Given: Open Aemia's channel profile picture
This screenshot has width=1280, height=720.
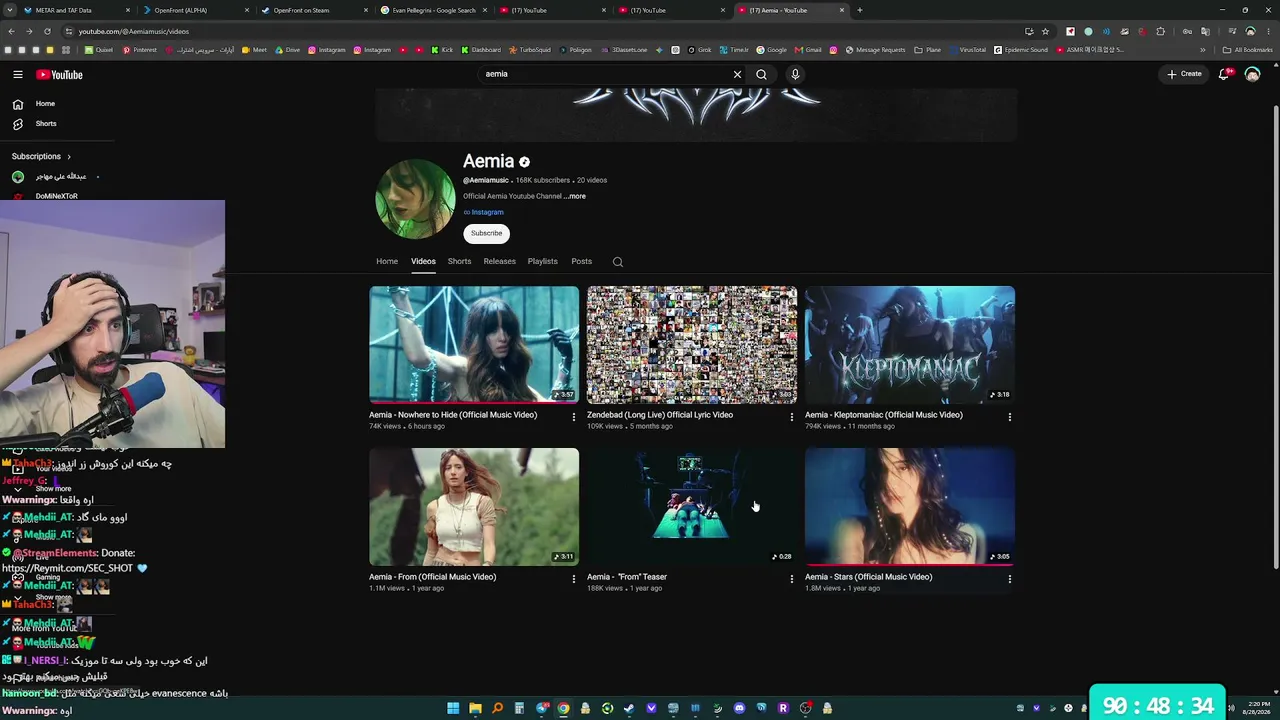Looking at the screenshot, I should tap(415, 199).
